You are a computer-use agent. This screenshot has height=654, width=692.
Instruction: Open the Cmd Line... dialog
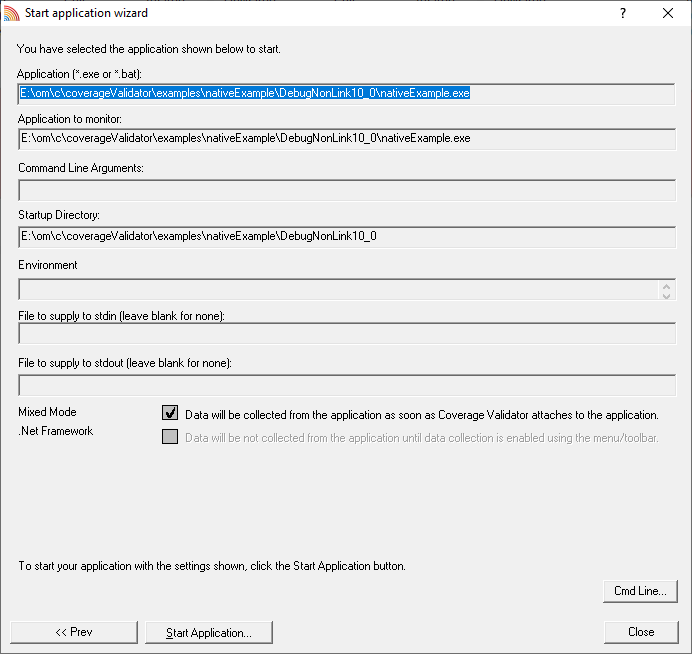pos(640,591)
